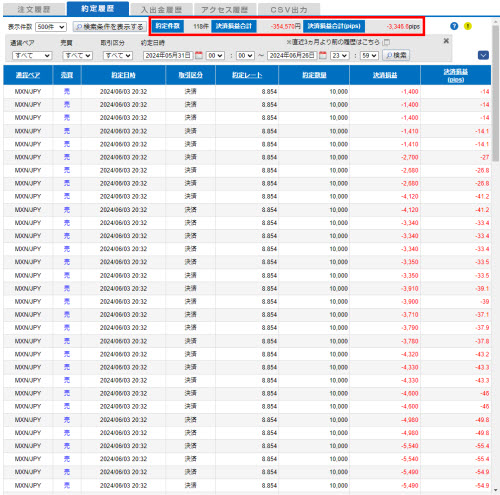Switch to the 入出金履歴 tab
This screenshot has height=495, width=500.
pyautogui.click(x=161, y=10)
